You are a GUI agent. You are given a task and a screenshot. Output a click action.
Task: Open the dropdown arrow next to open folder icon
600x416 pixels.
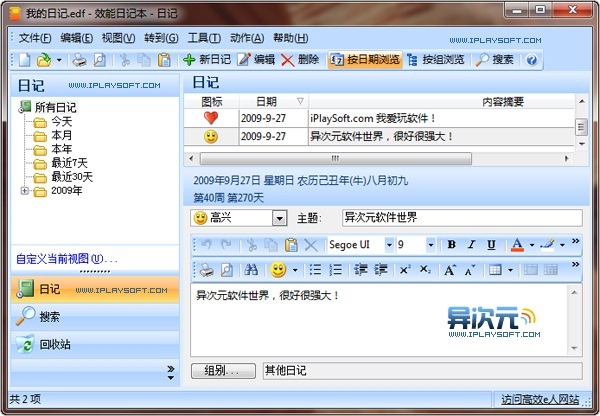[x=59, y=60]
